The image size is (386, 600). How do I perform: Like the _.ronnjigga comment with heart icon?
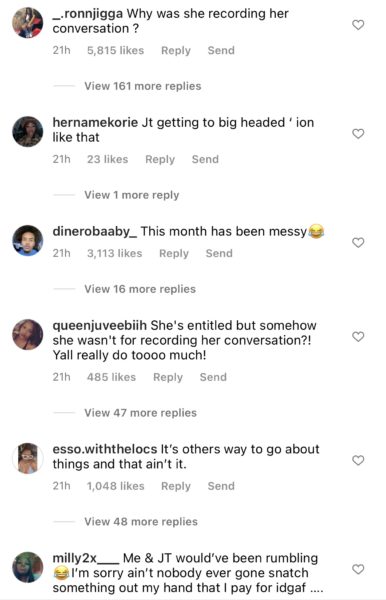[358, 25]
